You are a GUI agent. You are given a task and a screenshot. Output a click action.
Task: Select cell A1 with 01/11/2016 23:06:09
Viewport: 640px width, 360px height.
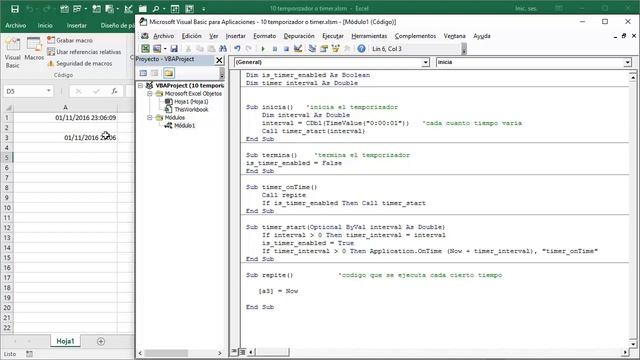[x=66, y=118]
